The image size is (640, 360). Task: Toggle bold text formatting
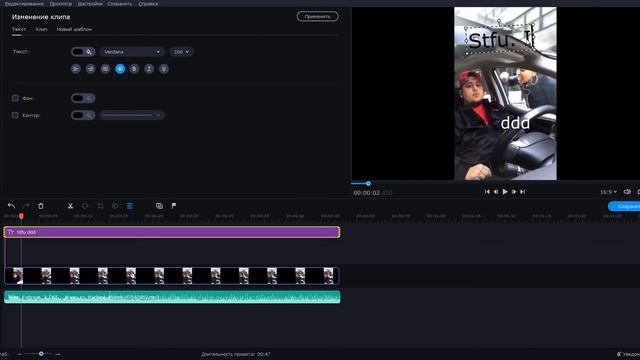[134, 69]
